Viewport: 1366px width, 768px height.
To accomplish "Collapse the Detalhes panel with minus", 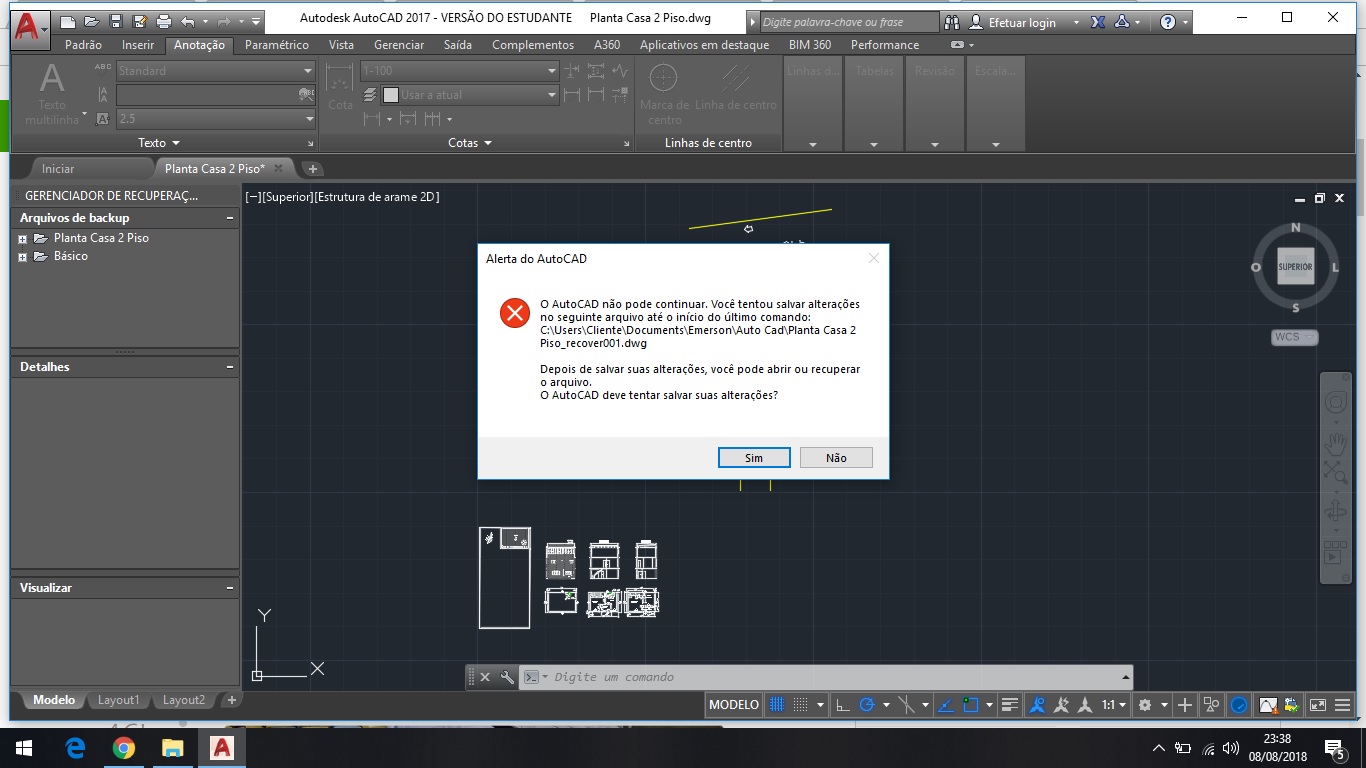I will click(x=230, y=367).
